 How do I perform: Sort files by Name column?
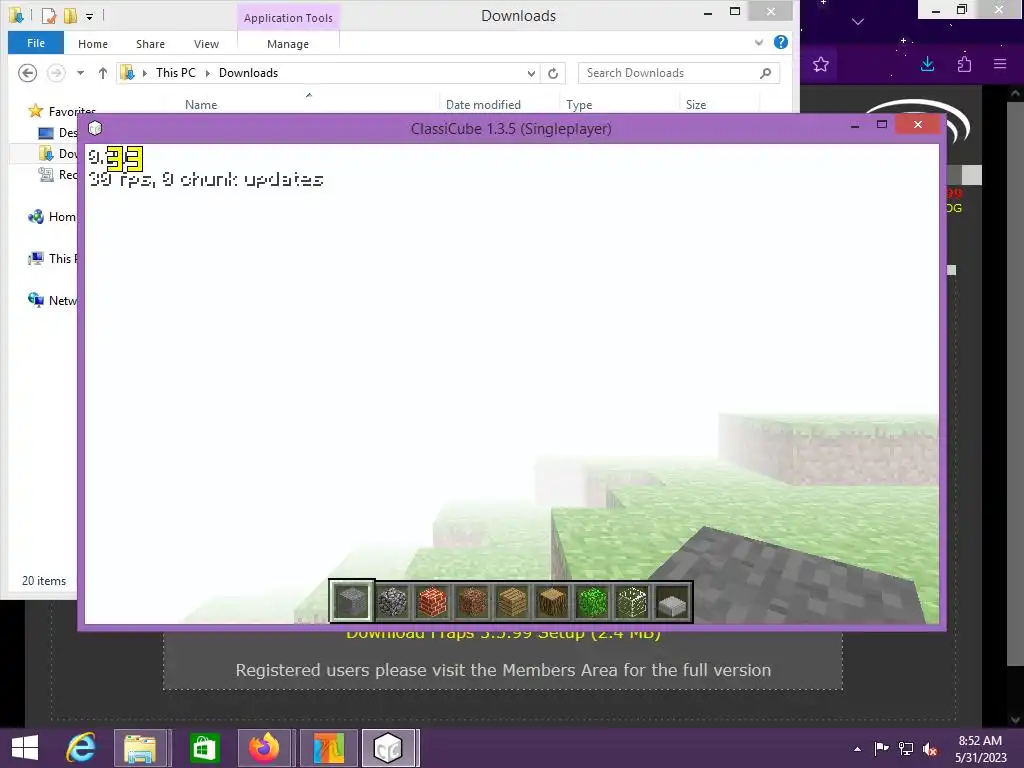tap(201, 104)
